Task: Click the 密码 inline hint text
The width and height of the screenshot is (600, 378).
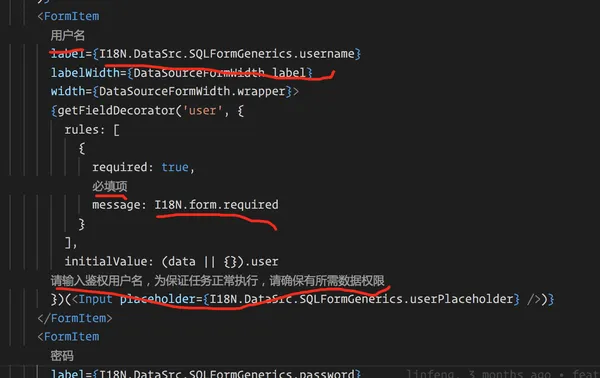Action: [x=62, y=356]
